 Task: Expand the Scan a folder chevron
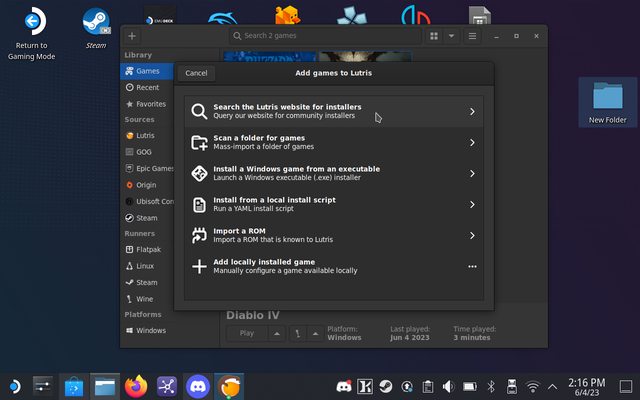coord(472,142)
